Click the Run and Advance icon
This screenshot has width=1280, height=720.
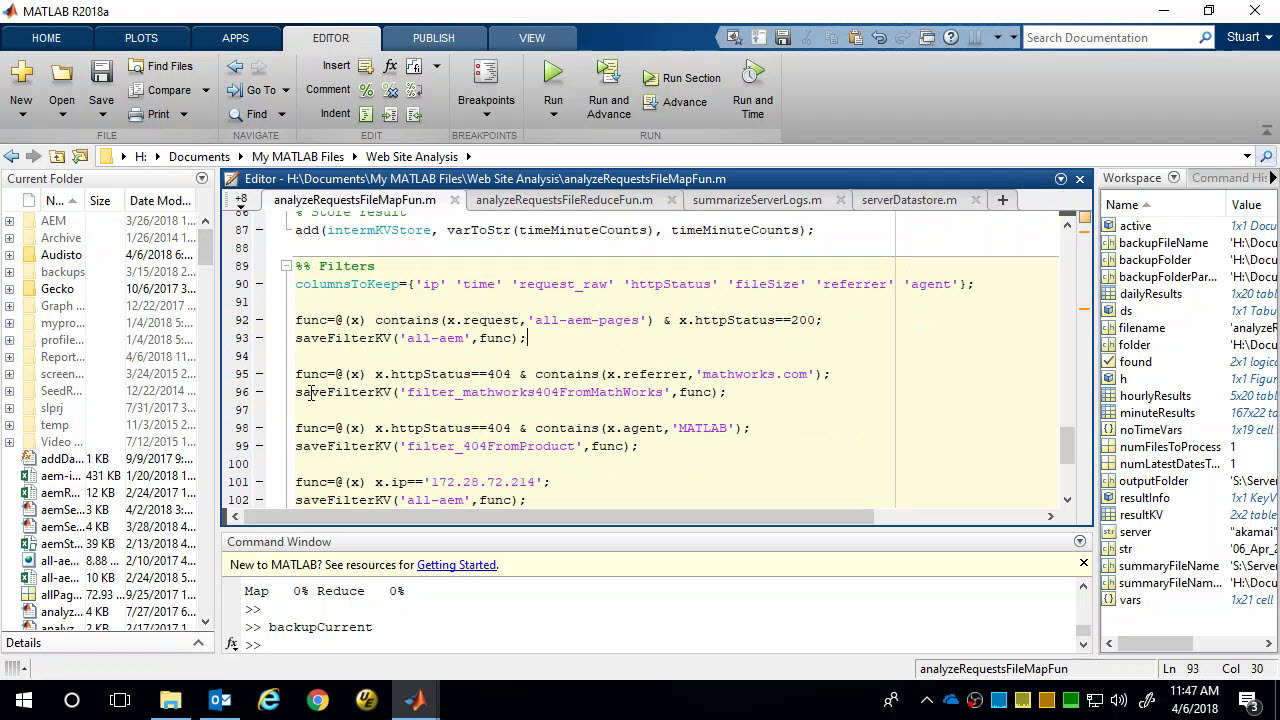pyautogui.click(x=608, y=73)
